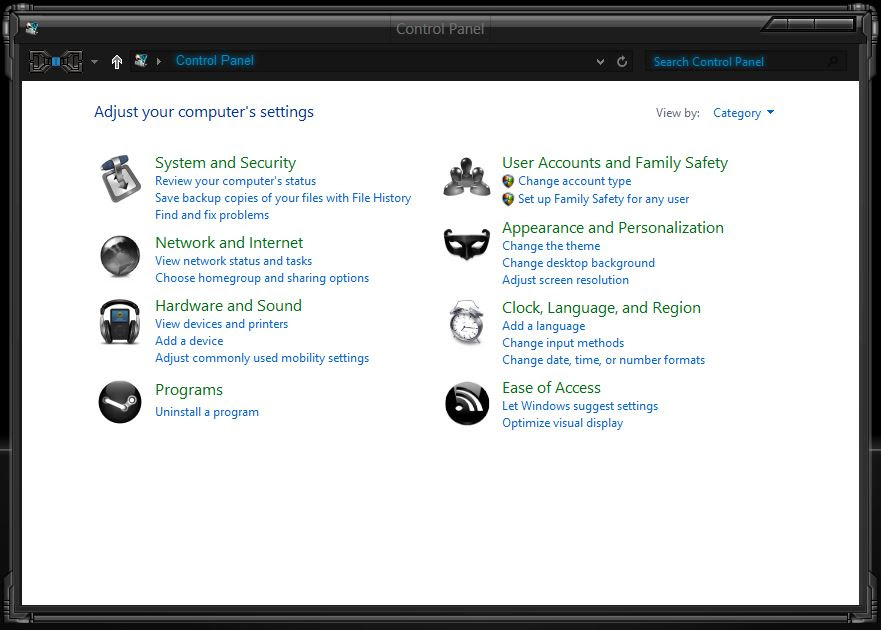The image size is (881, 630).
Task: Open the Appearance and Personalization mask icon
Action: click(x=466, y=244)
